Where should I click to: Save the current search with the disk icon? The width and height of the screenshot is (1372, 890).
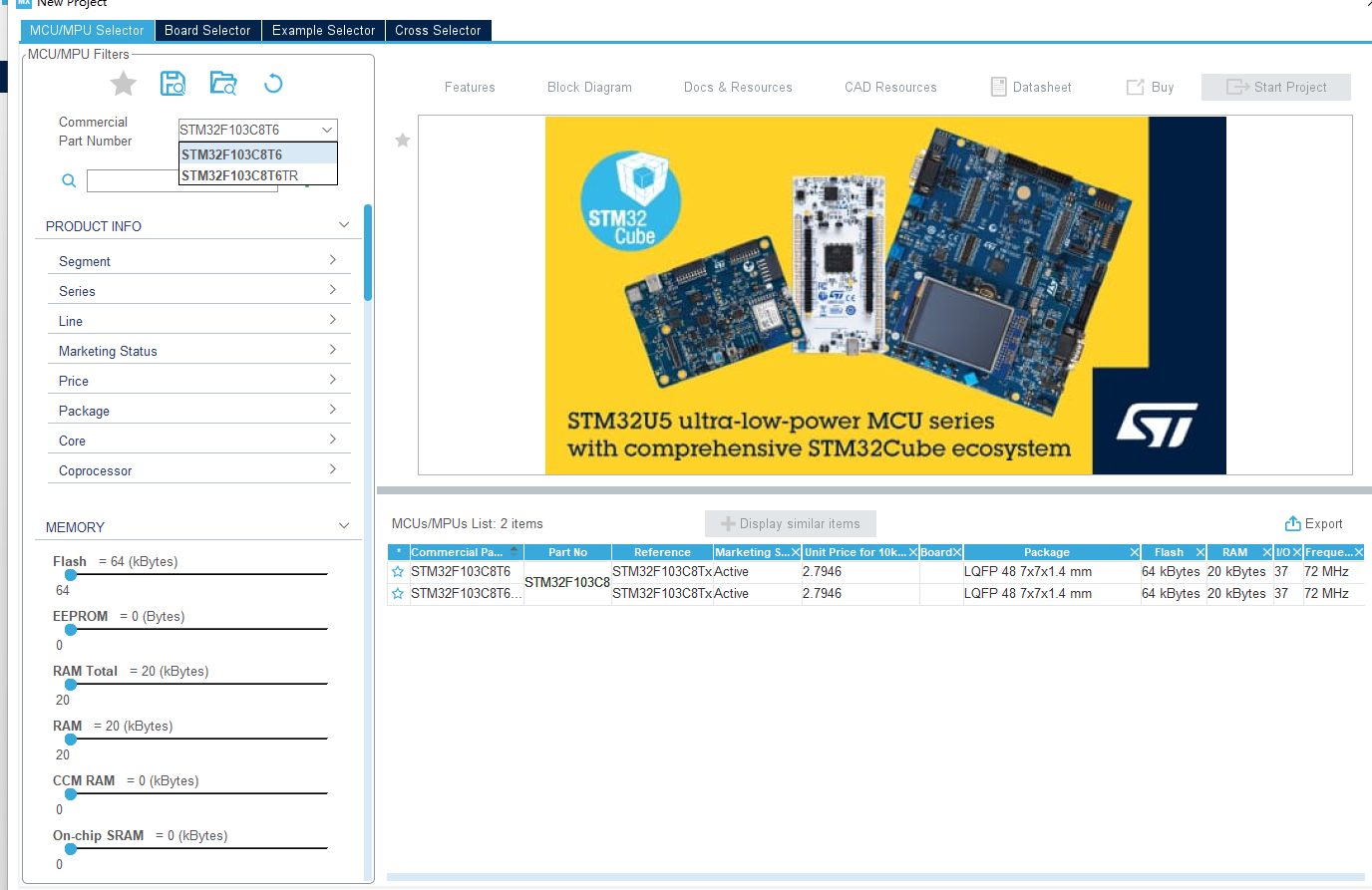(x=173, y=84)
